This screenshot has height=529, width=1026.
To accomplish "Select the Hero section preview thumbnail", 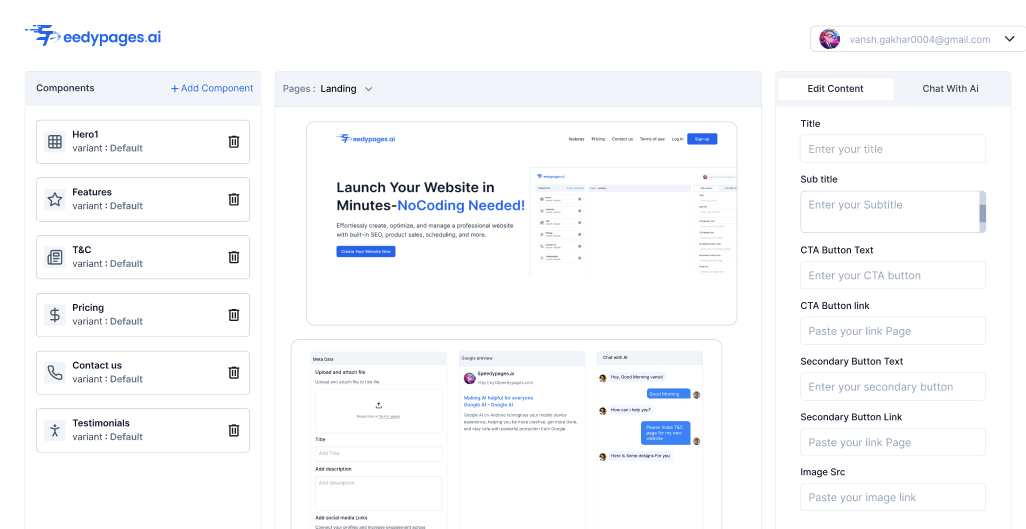I will point(521,223).
